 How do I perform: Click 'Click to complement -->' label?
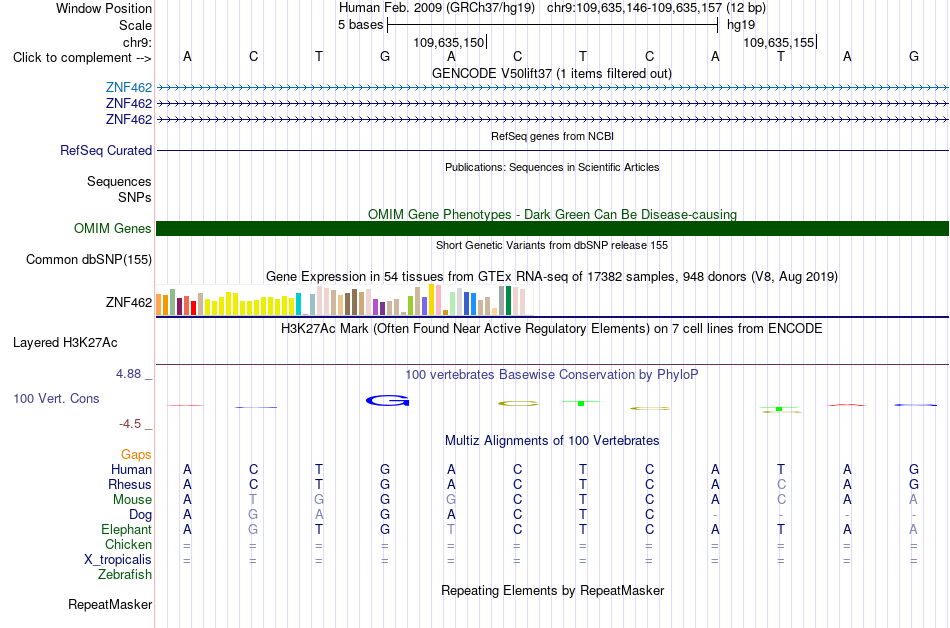pos(82,58)
